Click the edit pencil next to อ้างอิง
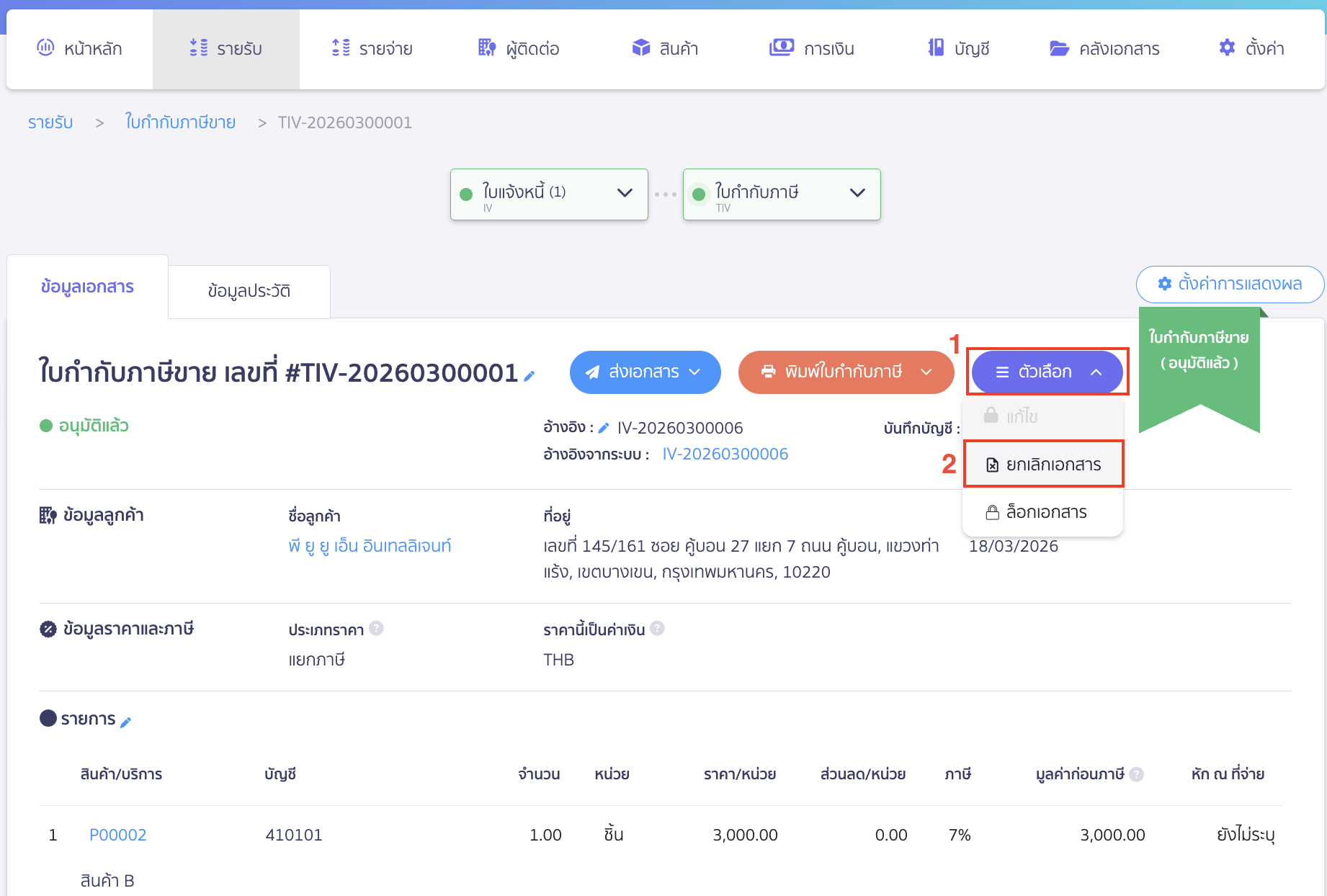 coord(604,429)
